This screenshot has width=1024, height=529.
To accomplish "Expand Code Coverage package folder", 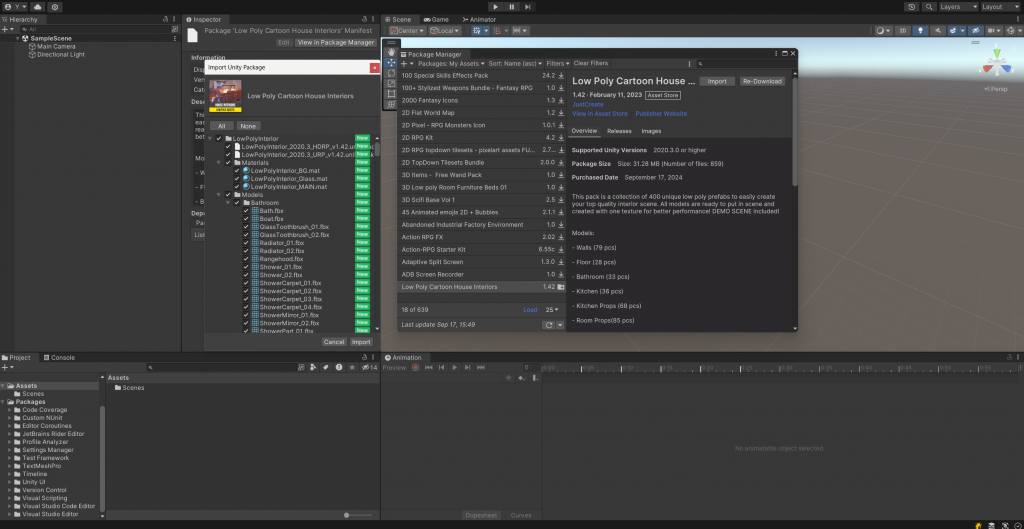I will tap(9, 409).
